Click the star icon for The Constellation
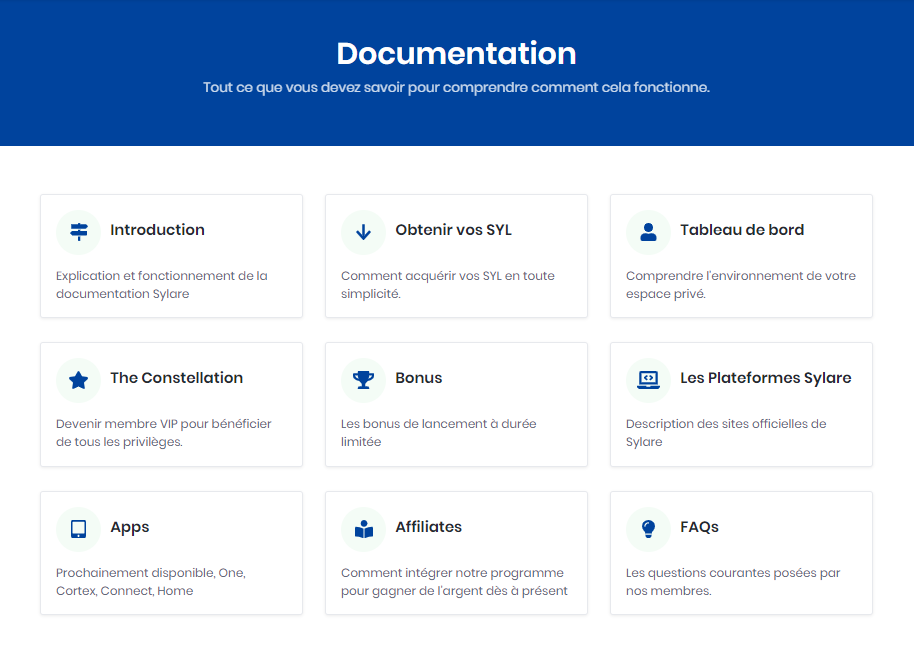914x651 pixels. (79, 380)
